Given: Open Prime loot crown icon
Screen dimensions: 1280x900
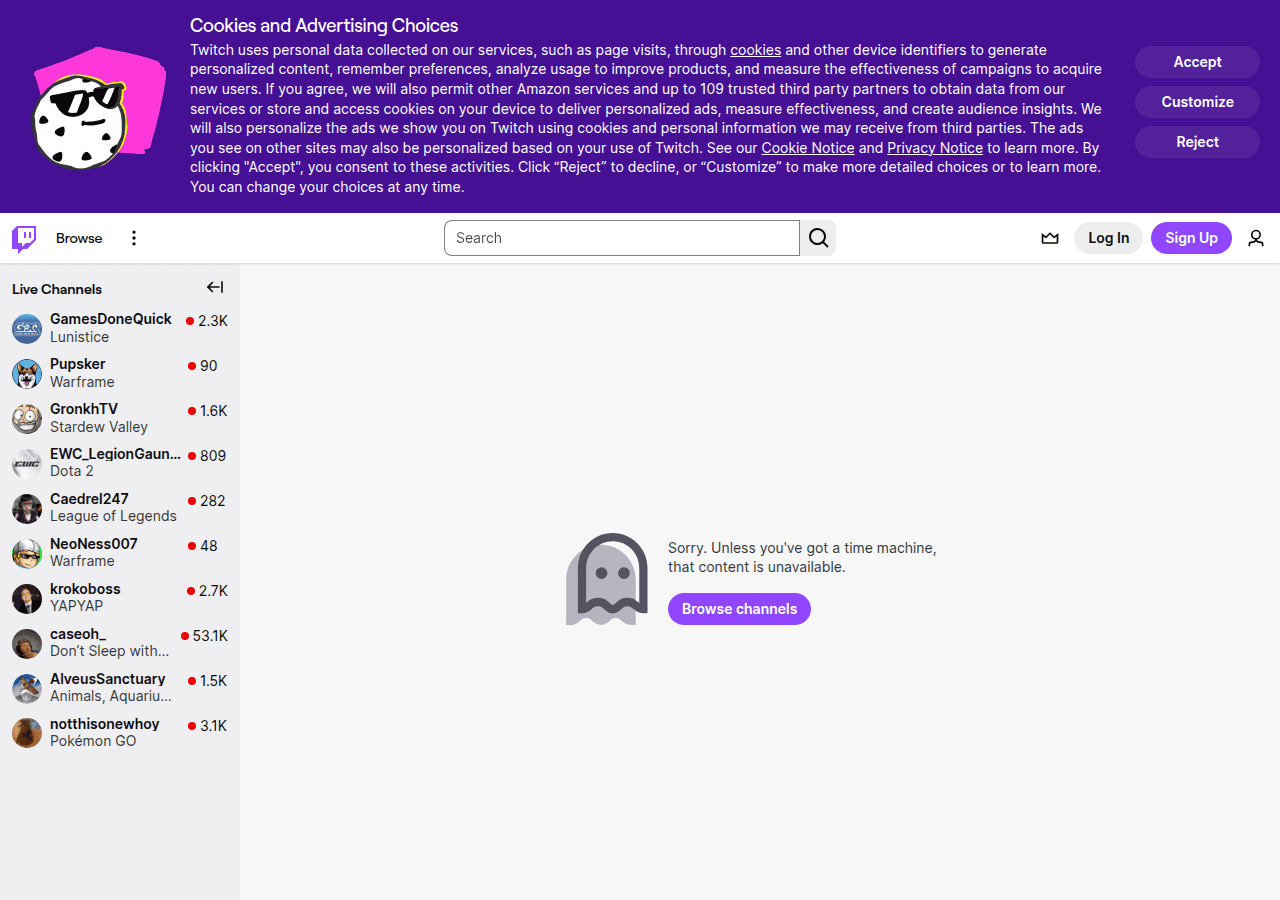Looking at the screenshot, I should point(1050,238).
